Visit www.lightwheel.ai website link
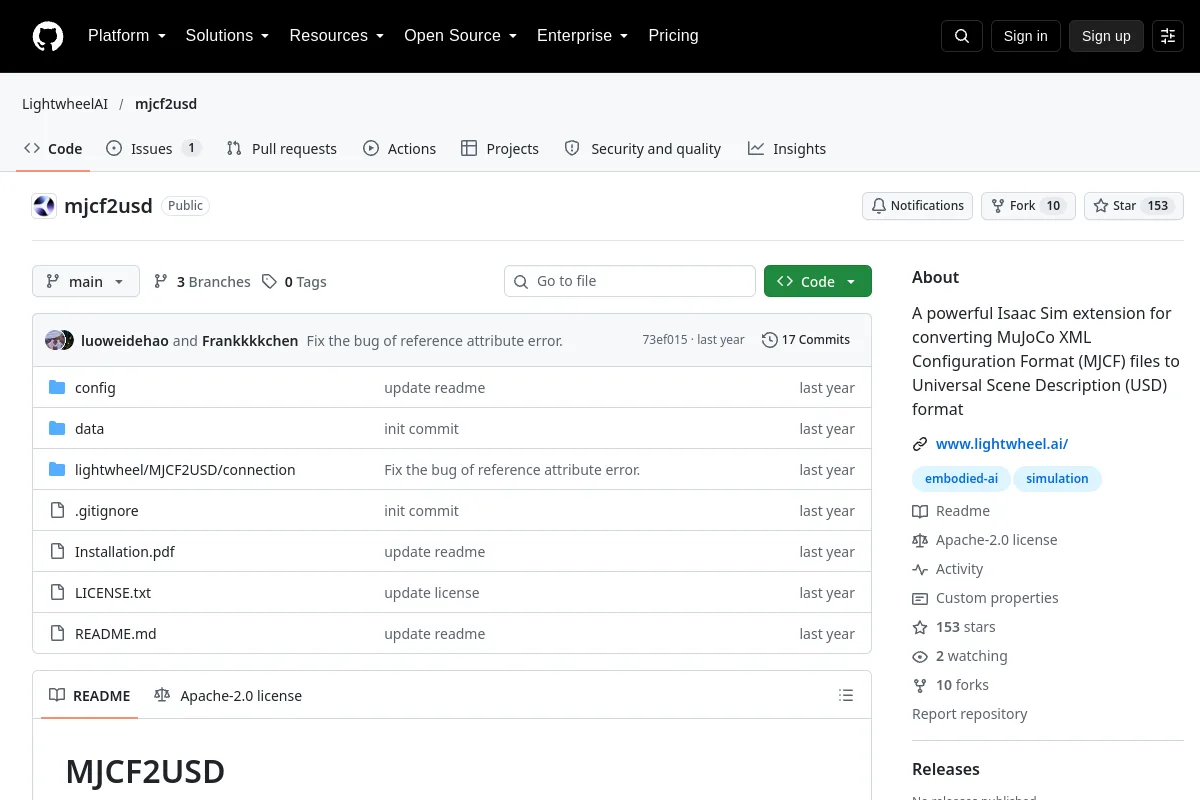This screenshot has width=1200, height=800. click(1002, 444)
